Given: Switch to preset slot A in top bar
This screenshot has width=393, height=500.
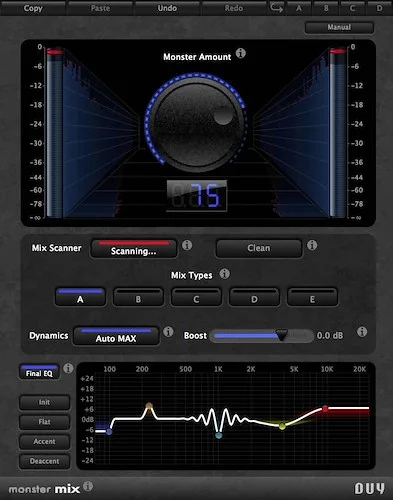Looking at the screenshot, I should pos(299,8).
